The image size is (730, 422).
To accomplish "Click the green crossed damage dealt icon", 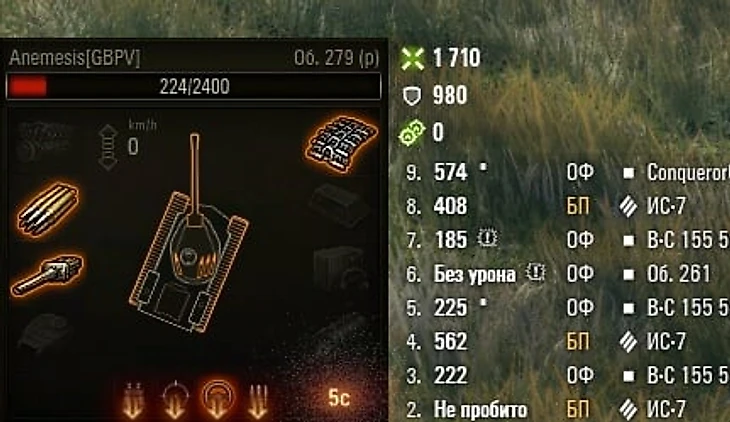I will (412, 59).
